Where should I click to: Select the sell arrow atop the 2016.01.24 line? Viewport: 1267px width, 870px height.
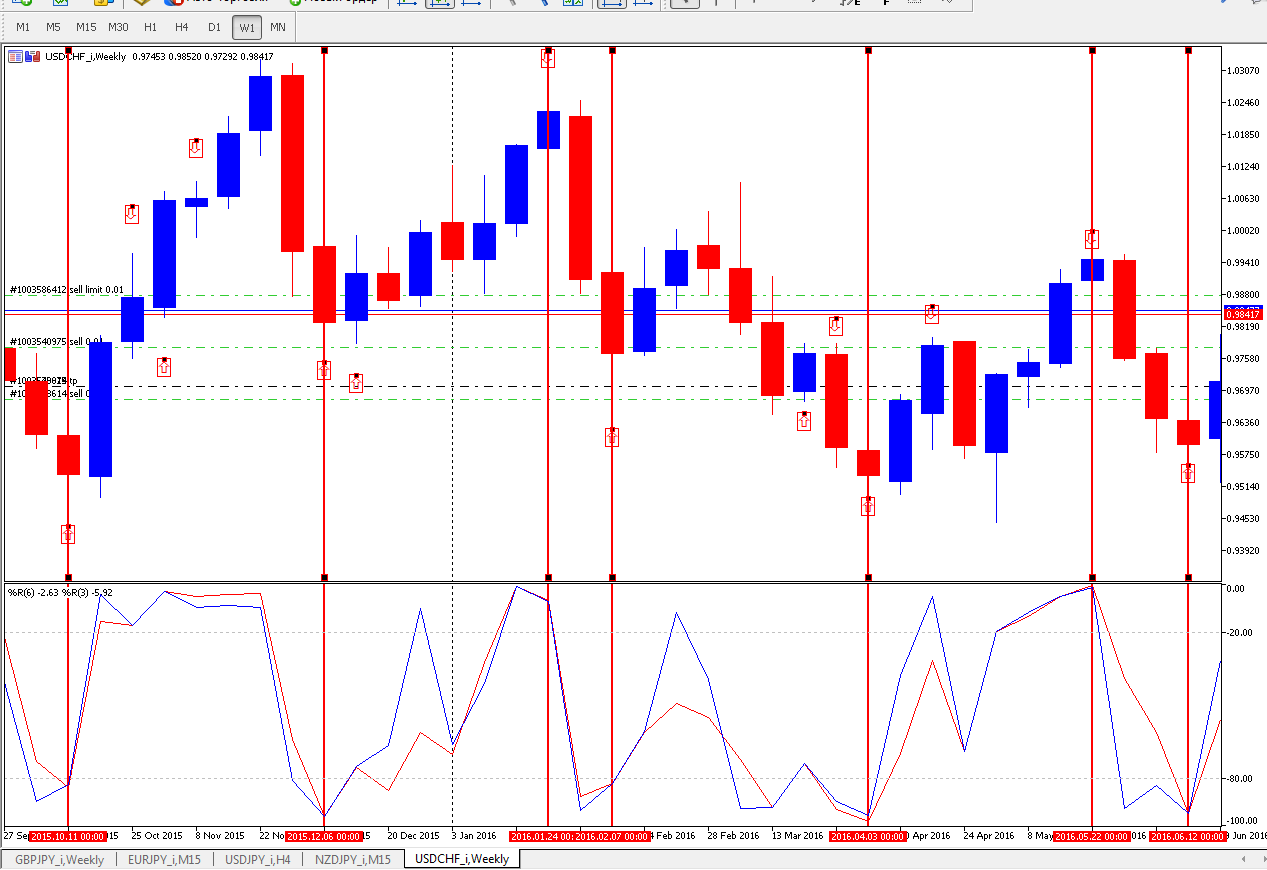tap(548, 57)
